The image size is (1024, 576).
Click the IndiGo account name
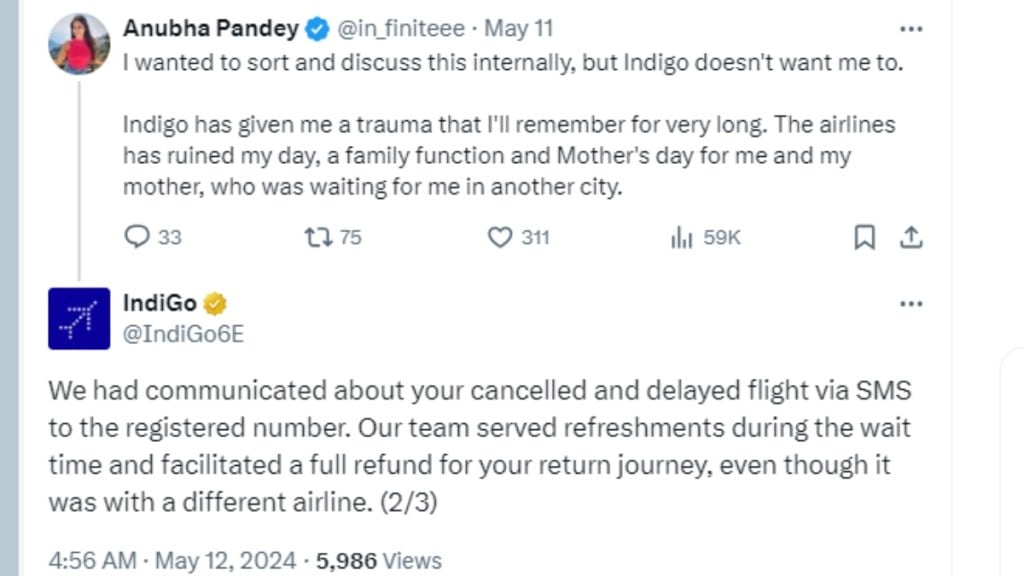coord(160,303)
